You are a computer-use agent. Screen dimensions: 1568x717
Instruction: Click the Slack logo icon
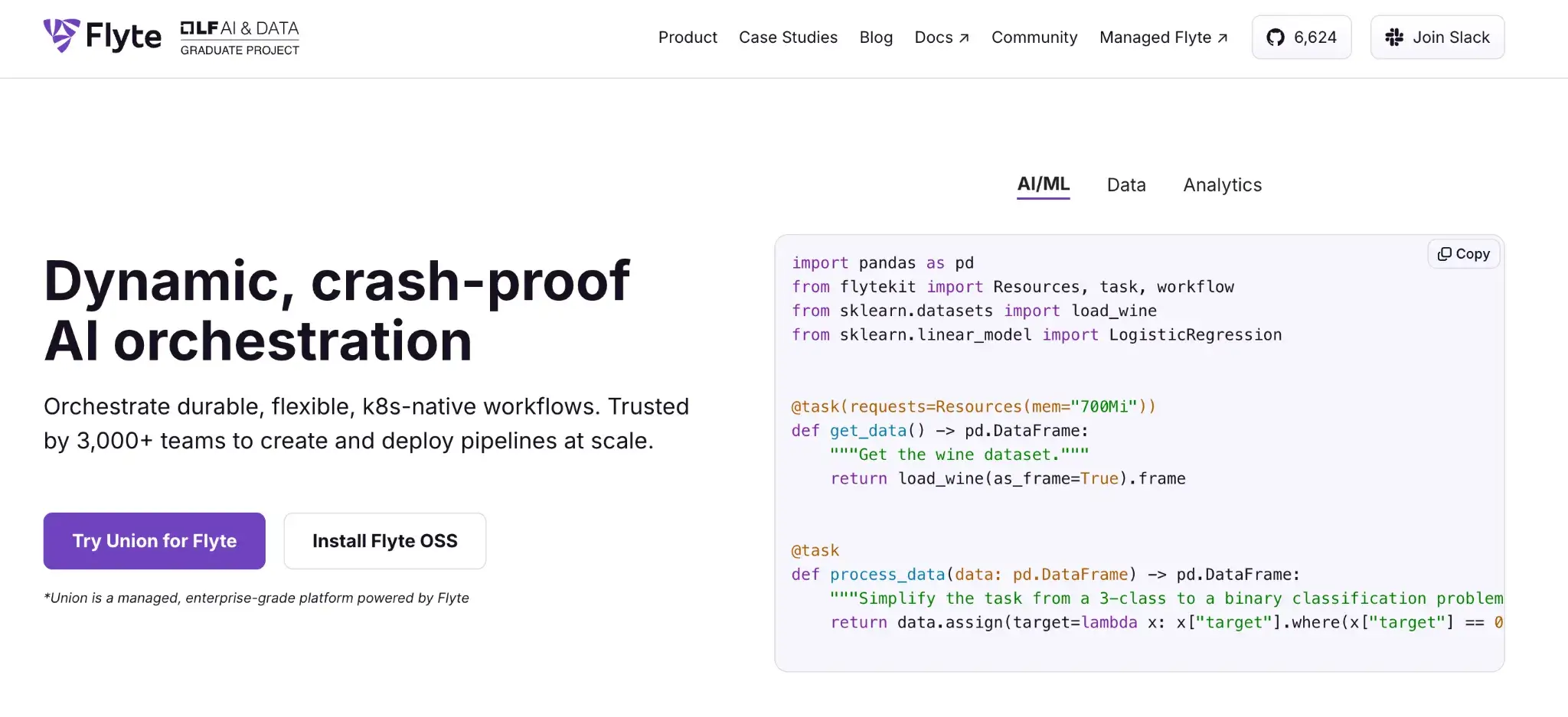click(x=1394, y=37)
